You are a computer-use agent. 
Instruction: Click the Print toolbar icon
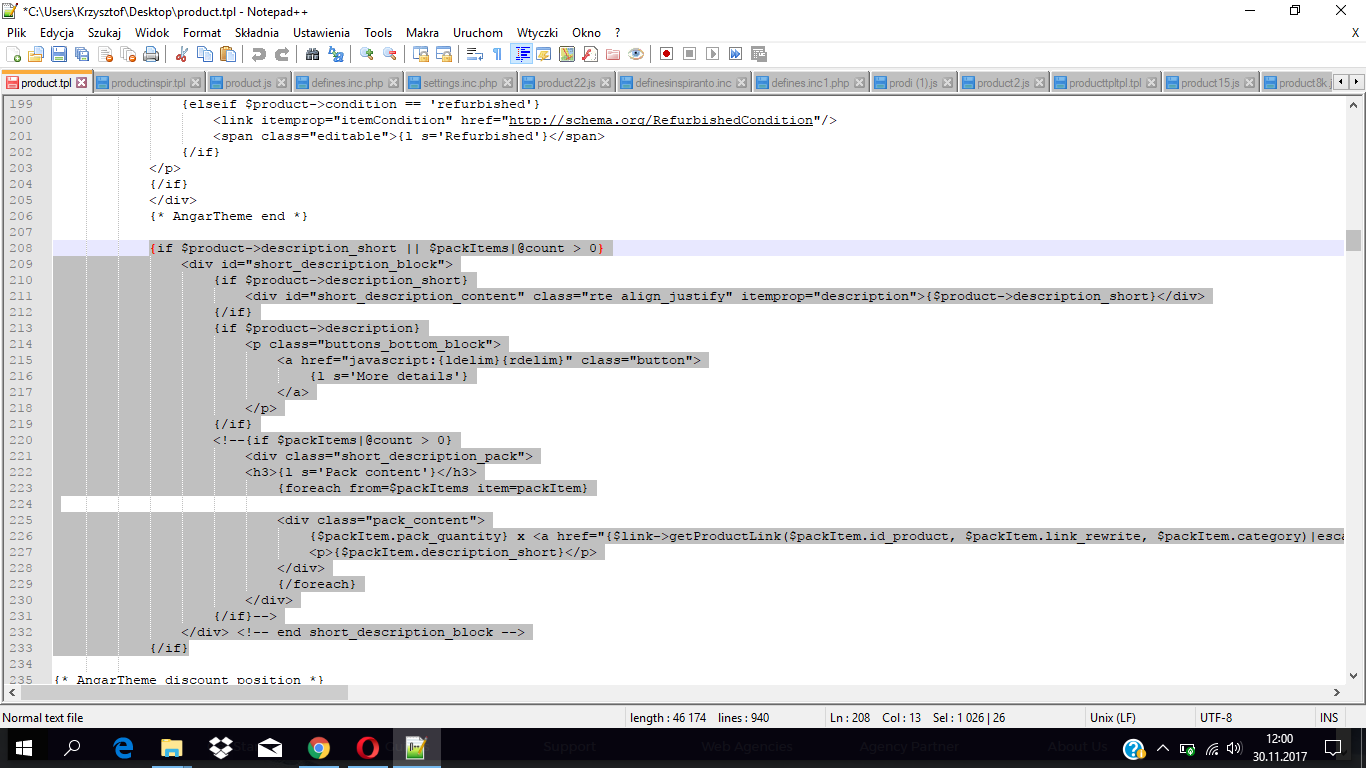tap(153, 54)
